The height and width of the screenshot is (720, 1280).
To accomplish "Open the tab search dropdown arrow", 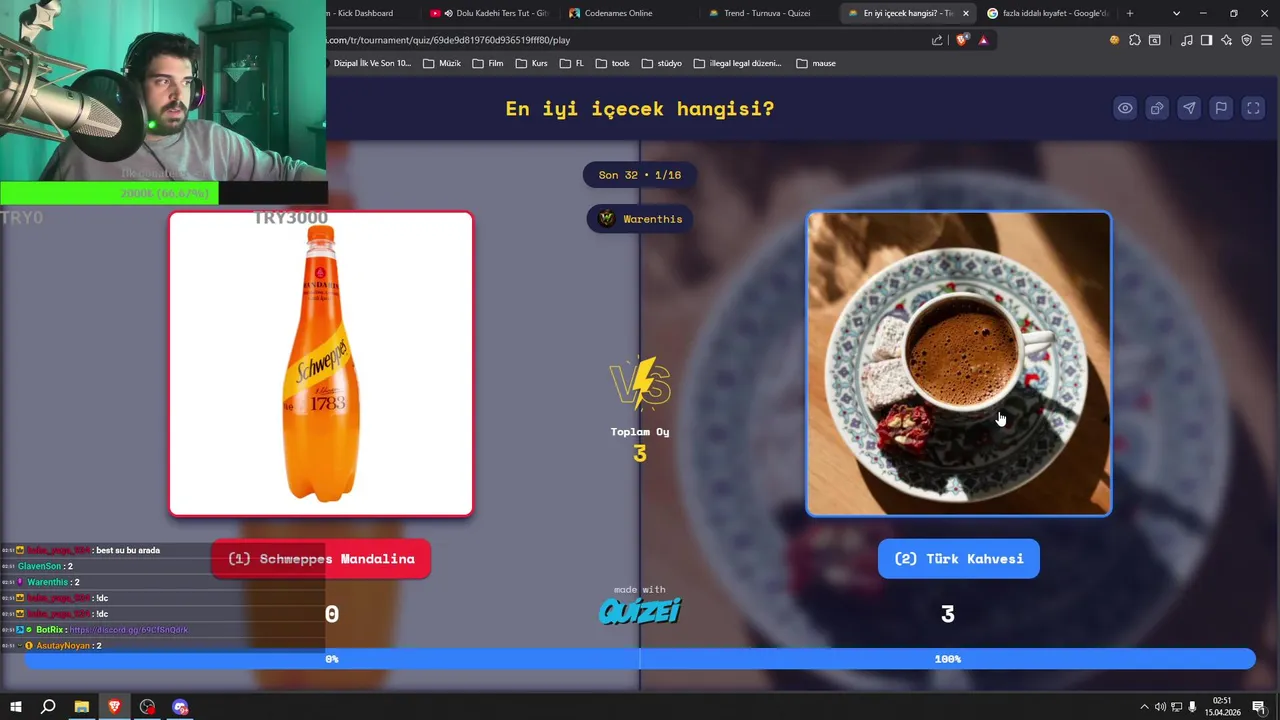I will 1176,13.
